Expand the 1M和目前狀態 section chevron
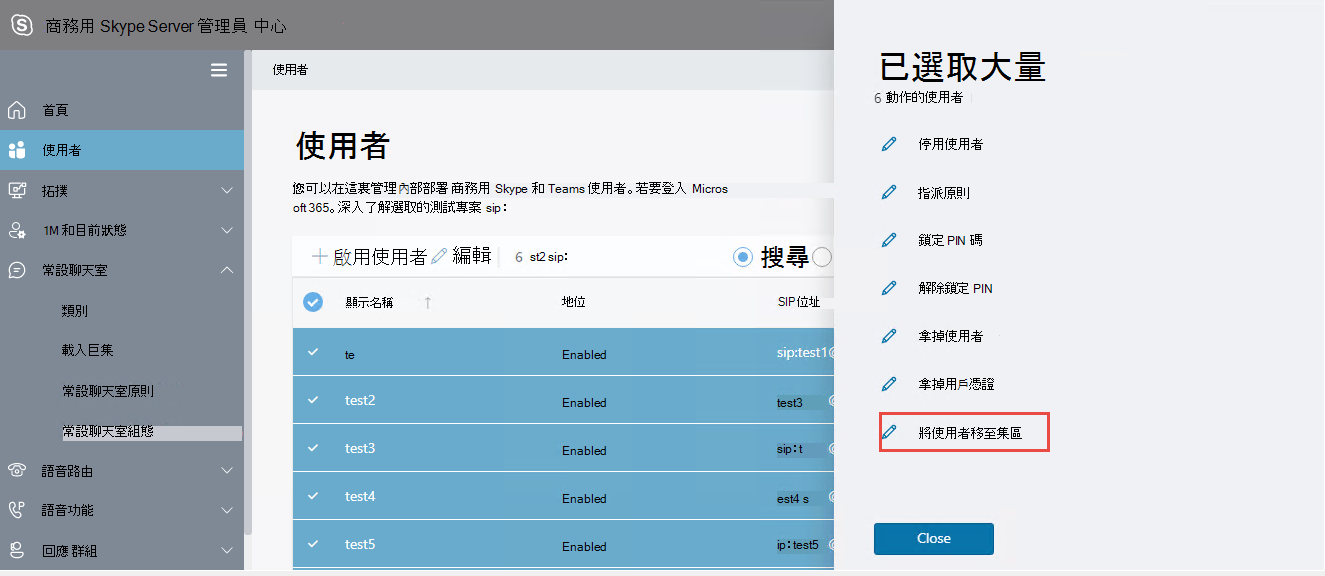Image resolution: width=1325 pixels, height=576 pixels. click(x=227, y=230)
